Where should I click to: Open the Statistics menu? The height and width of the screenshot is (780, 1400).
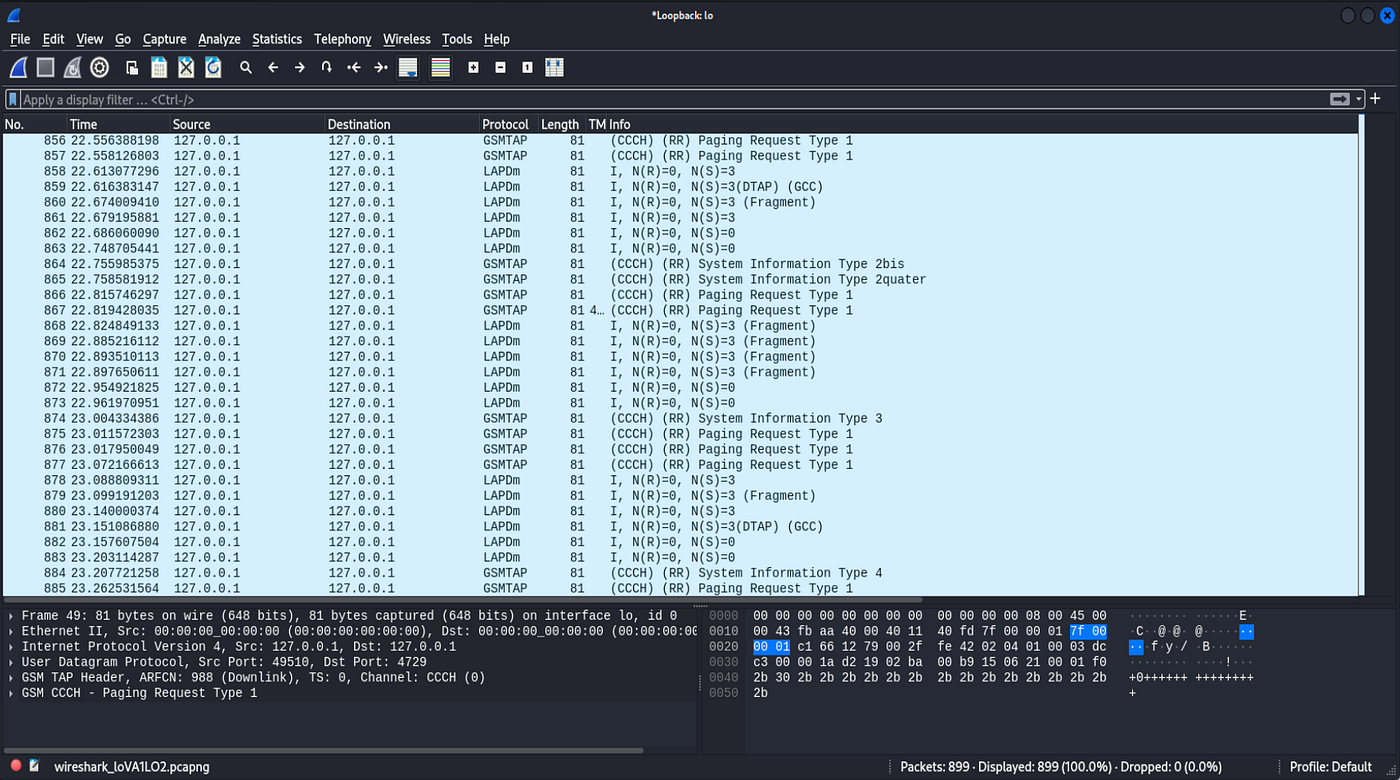[x=277, y=39]
